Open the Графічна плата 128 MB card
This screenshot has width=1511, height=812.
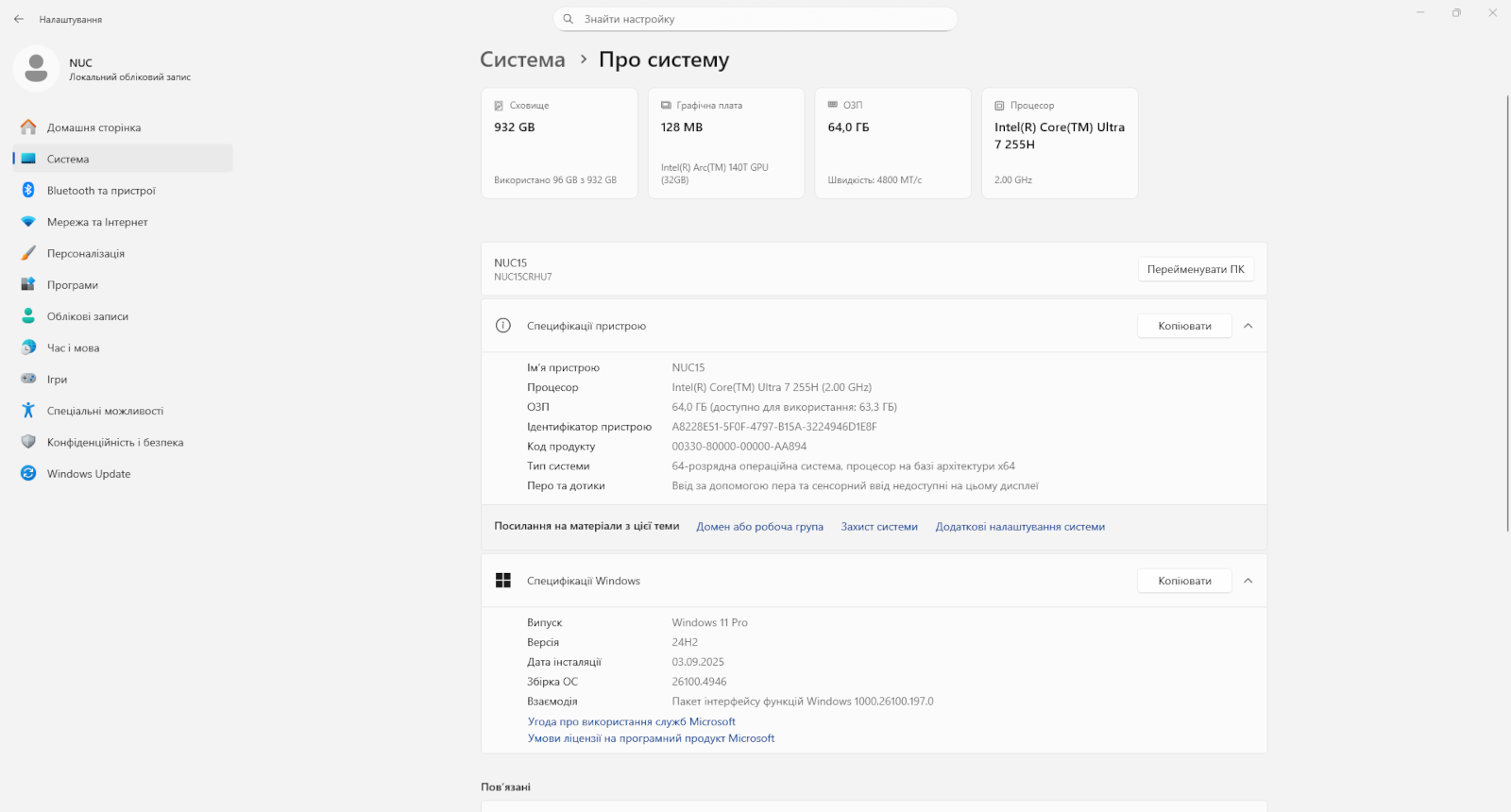[725, 144]
